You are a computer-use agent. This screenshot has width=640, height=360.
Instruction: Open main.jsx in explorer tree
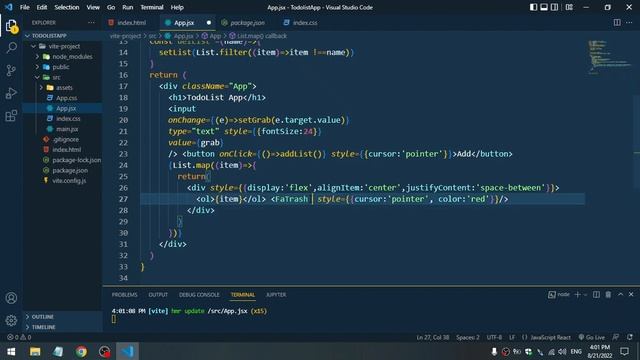click(62, 129)
